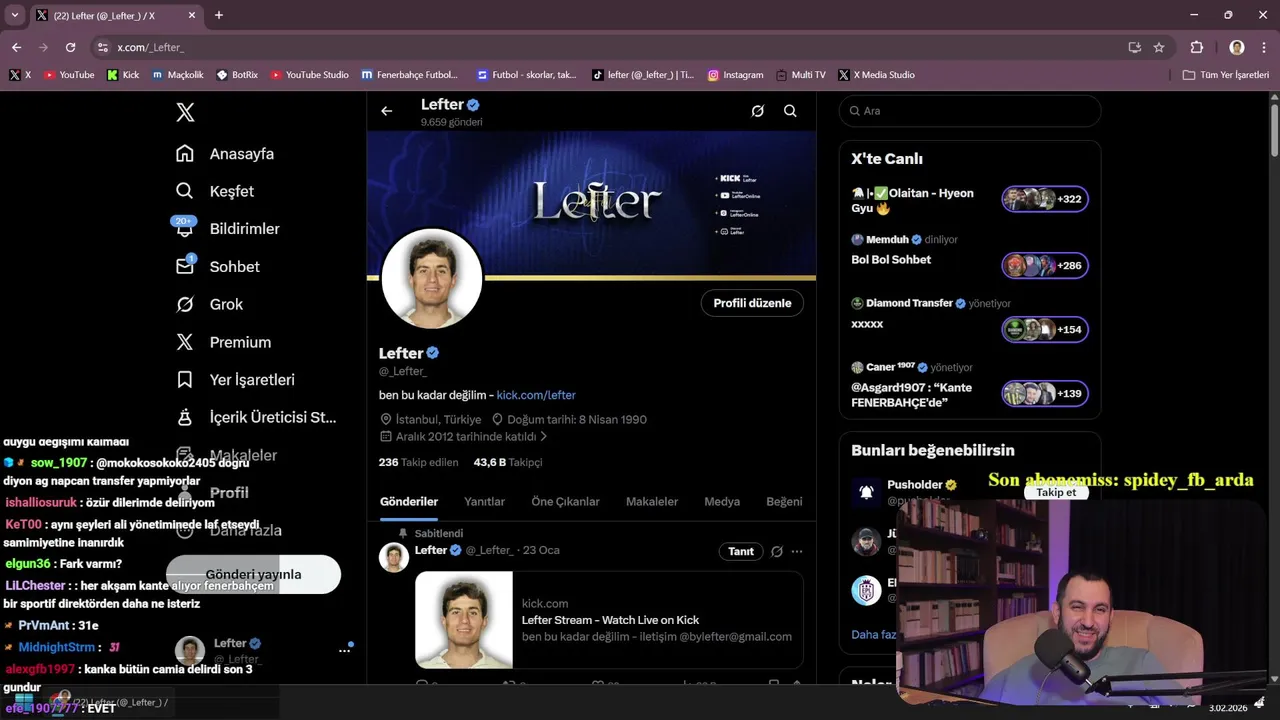
Task: Open Sohbet messages
Action: click(x=218, y=267)
